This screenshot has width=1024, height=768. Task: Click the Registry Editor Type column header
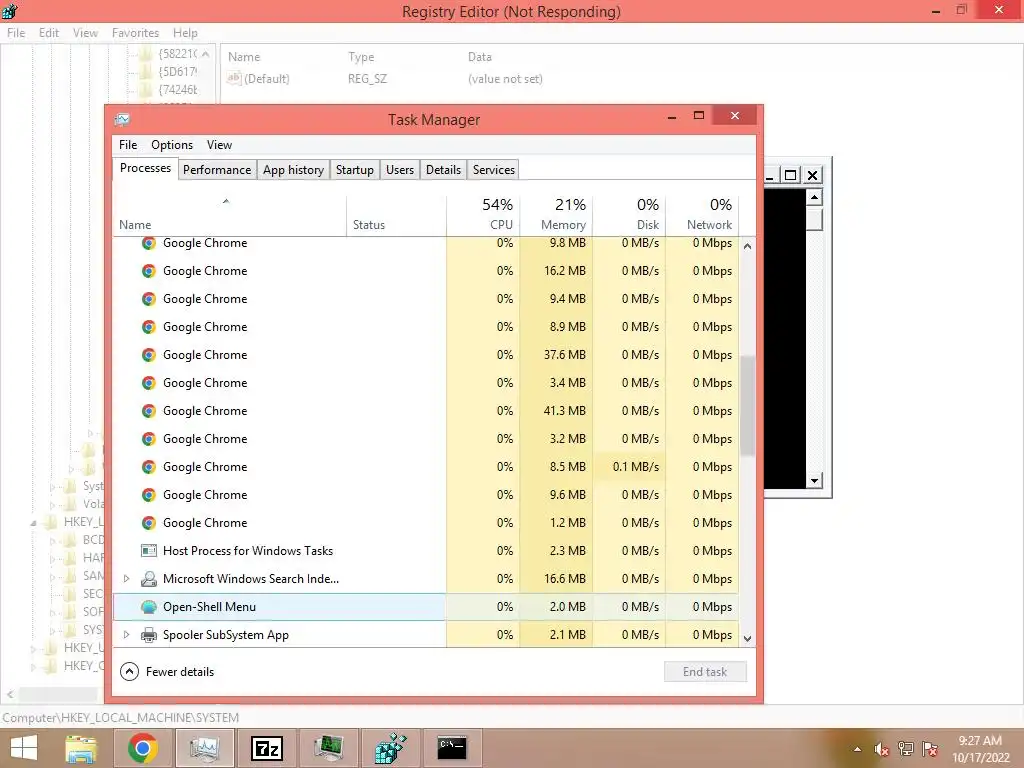361,57
